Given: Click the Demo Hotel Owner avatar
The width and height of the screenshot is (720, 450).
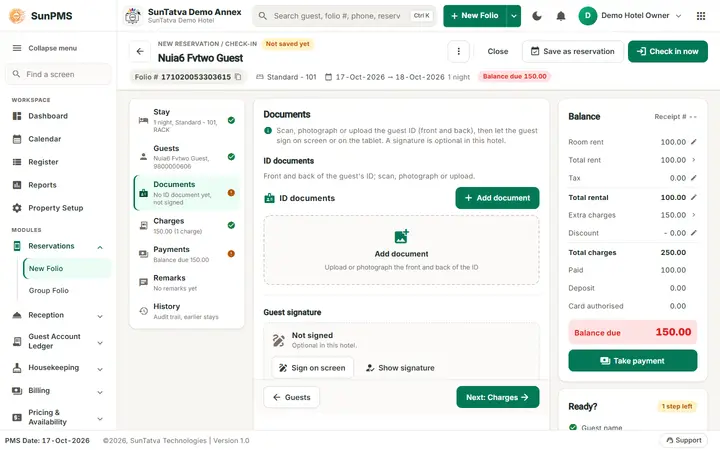Looking at the screenshot, I should 587,16.
